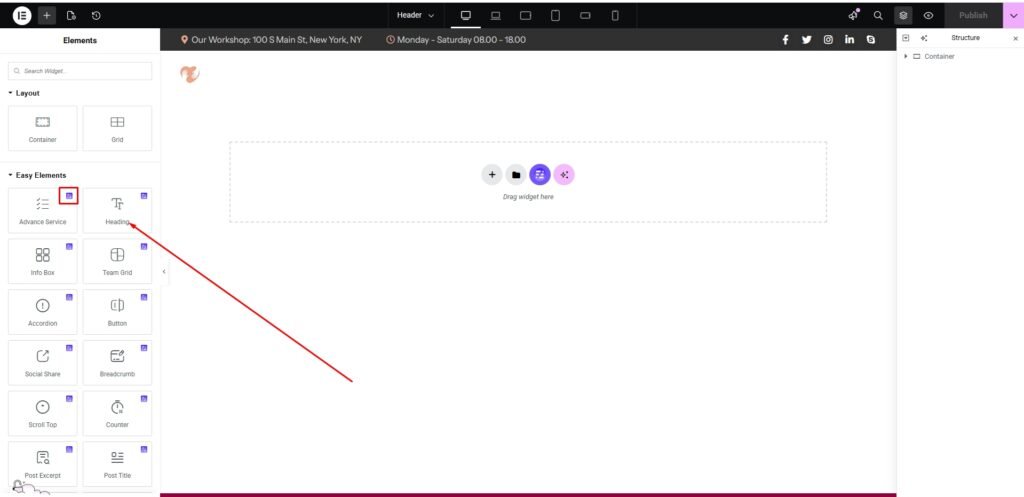1024x497 pixels.
Task: Expand the Container item in Structure tree
Action: pos(906,56)
